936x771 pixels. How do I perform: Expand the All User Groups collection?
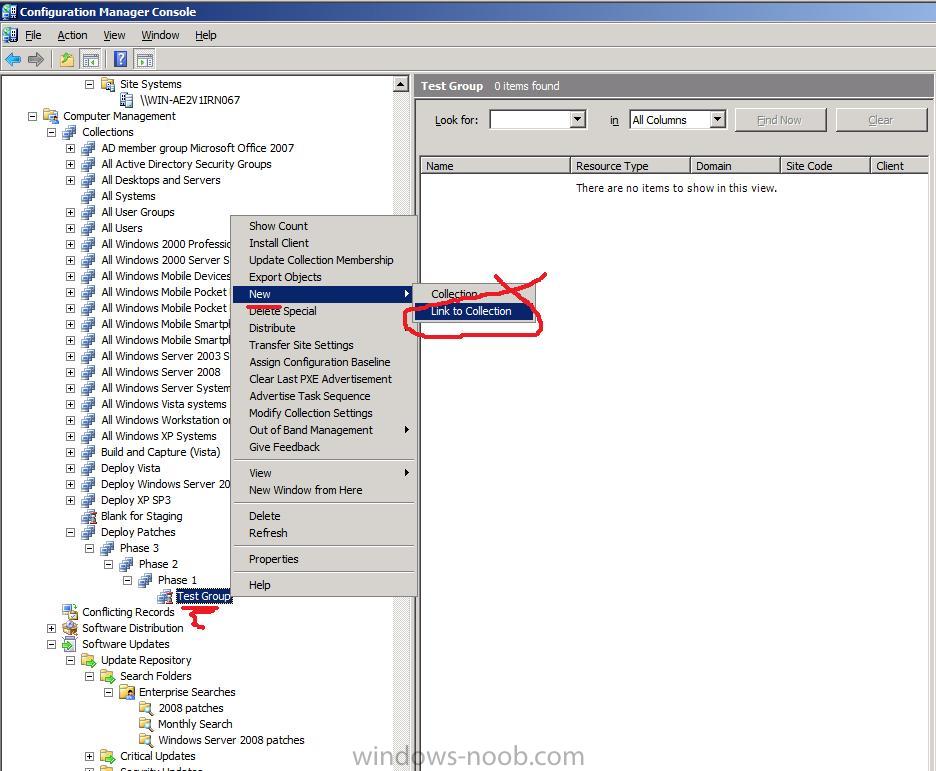click(70, 212)
